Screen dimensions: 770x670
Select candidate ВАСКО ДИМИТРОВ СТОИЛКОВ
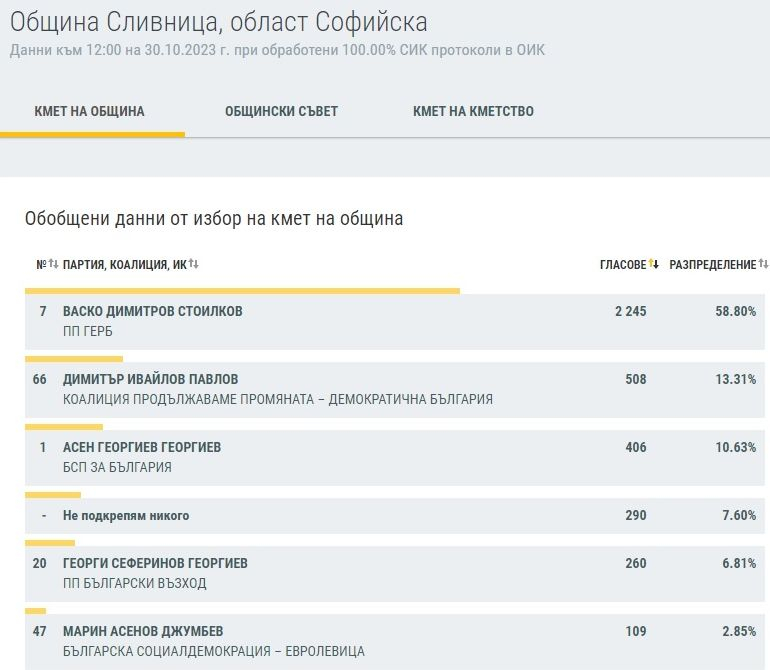pyautogui.click(x=153, y=311)
